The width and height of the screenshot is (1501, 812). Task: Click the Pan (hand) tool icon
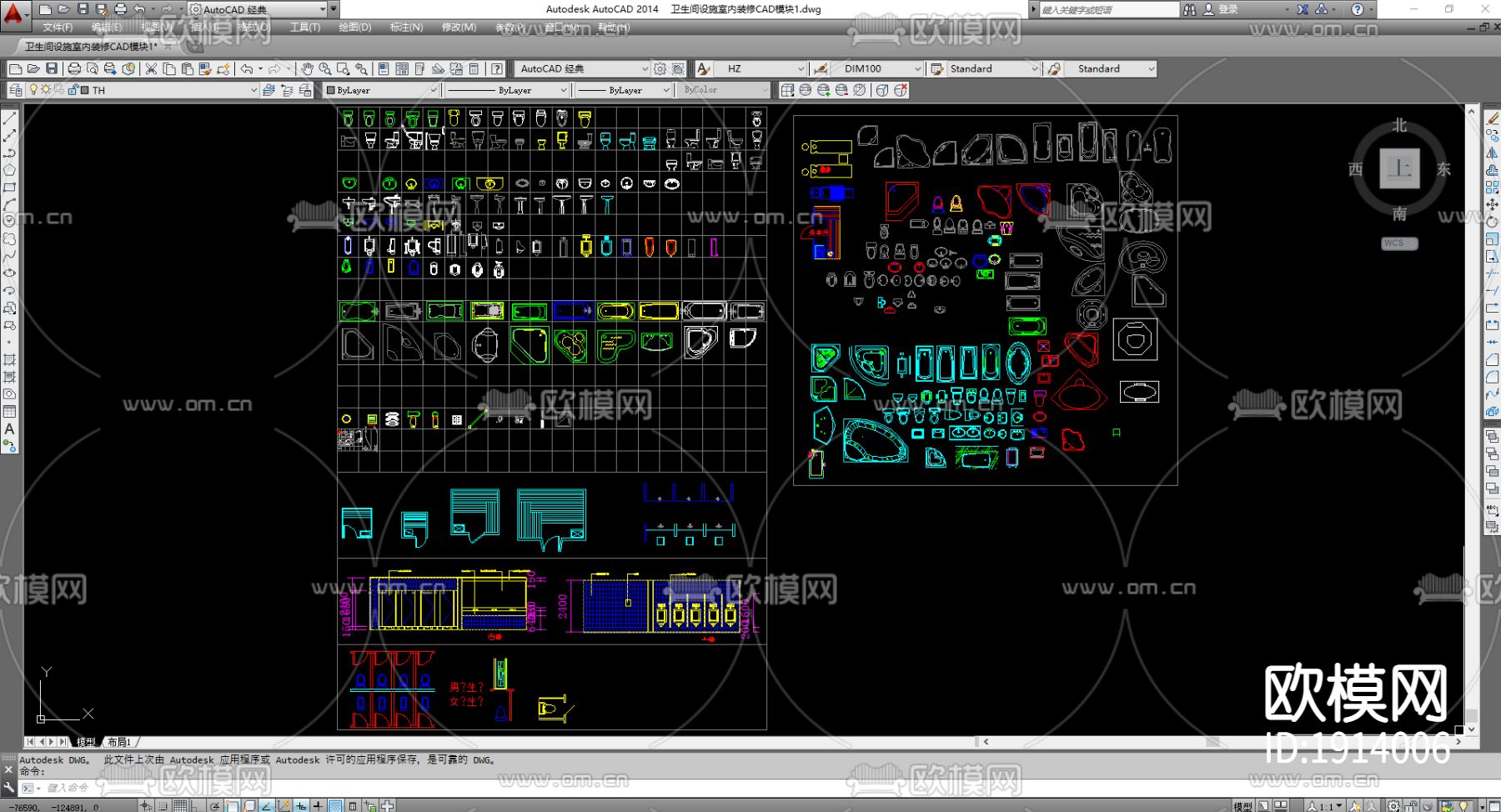point(307,69)
